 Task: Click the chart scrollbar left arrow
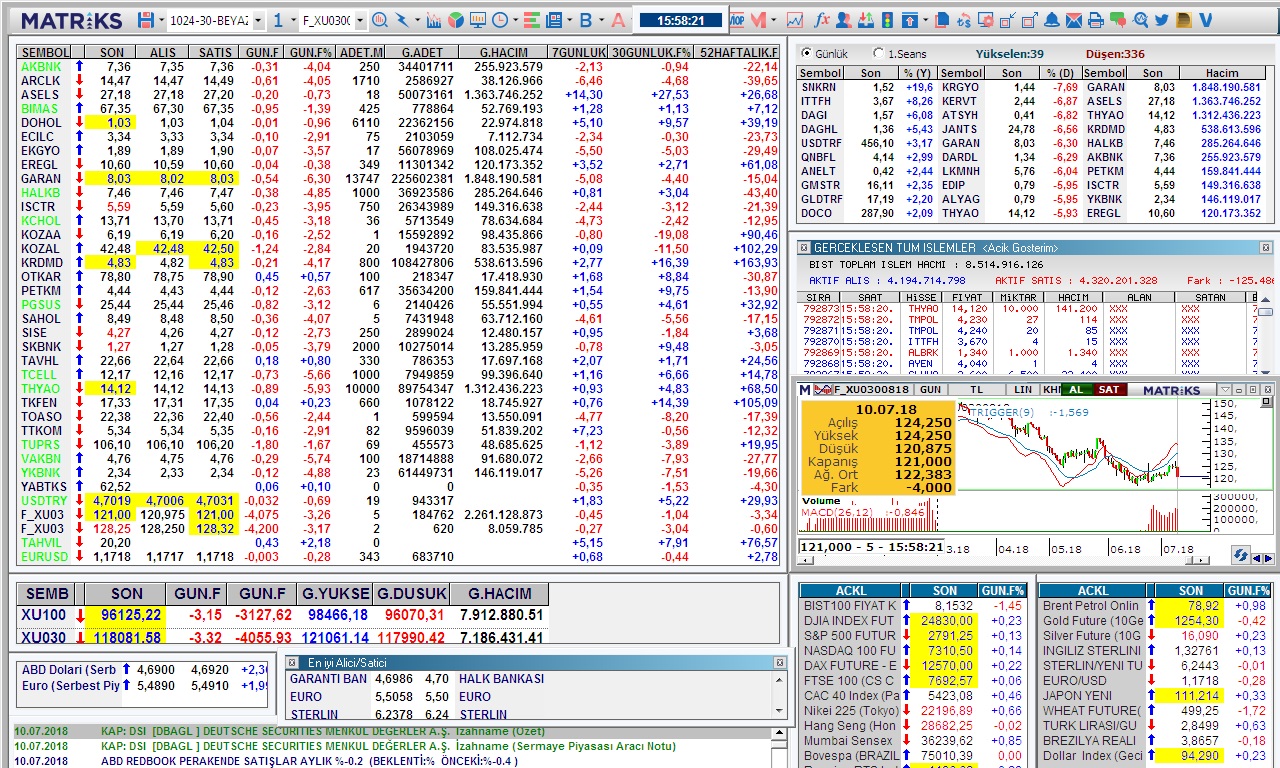805,560
